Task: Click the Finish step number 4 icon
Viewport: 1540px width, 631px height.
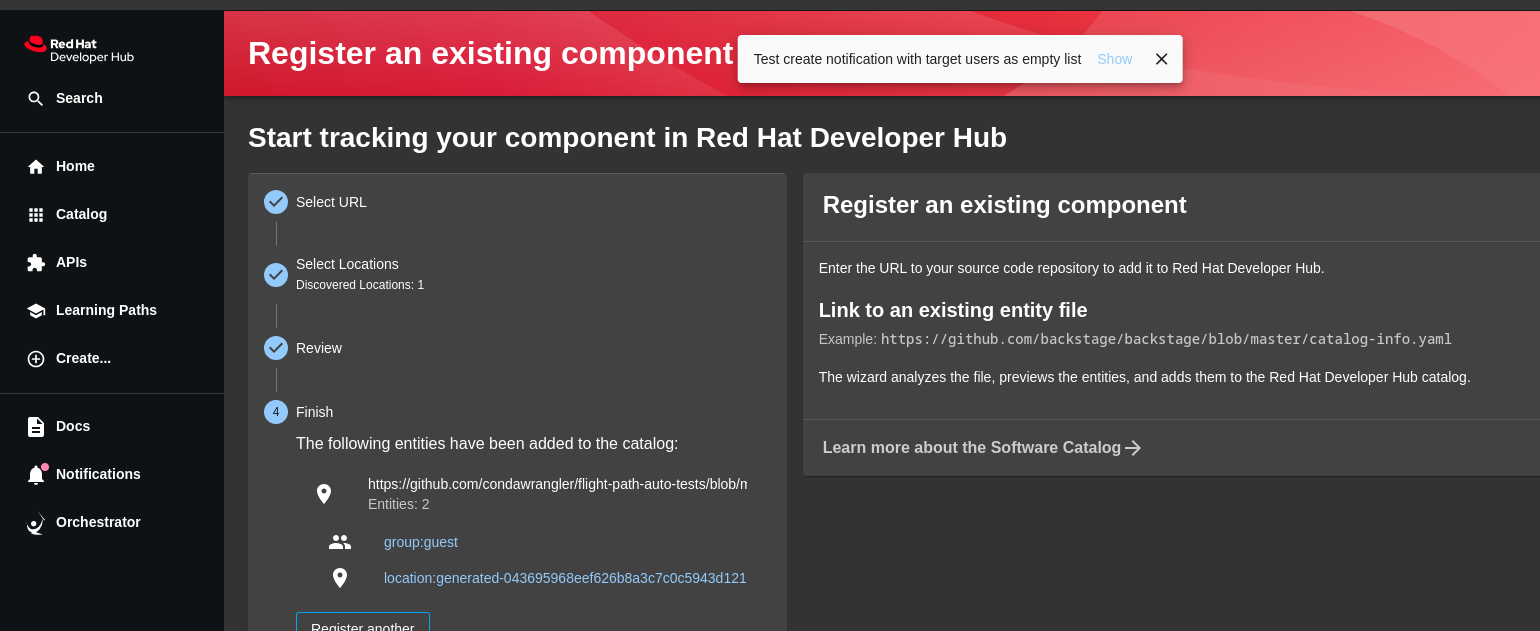Action: pyautogui.click(x=276, y=412)
